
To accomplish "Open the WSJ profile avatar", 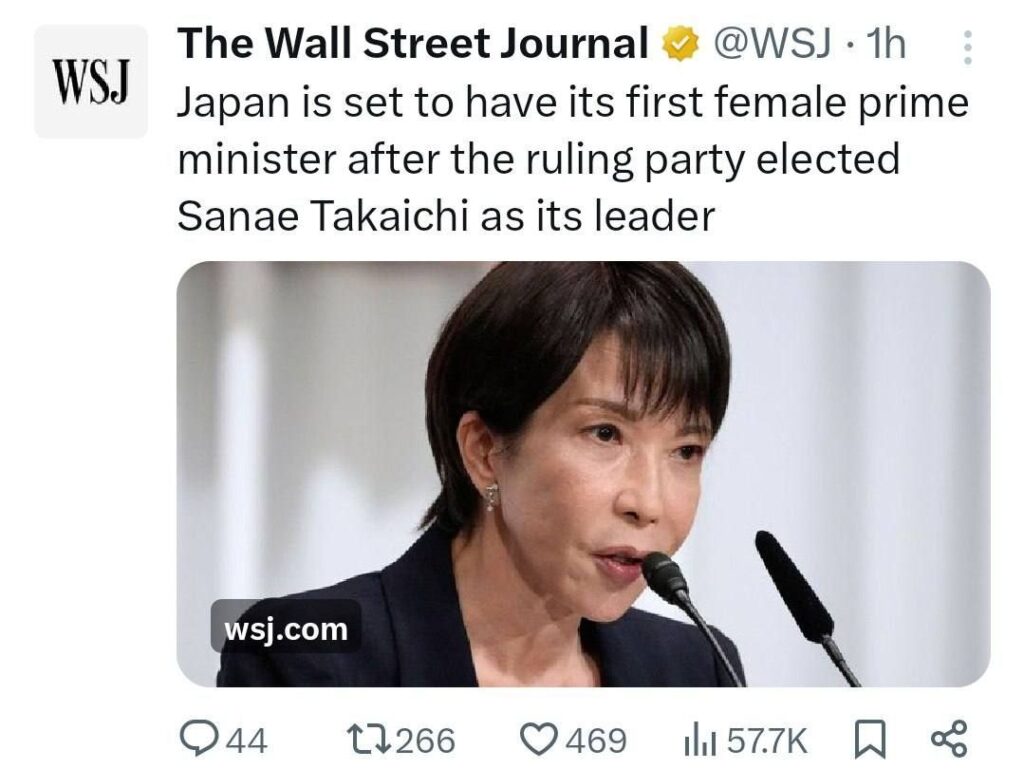I will [x=91, y=82].
